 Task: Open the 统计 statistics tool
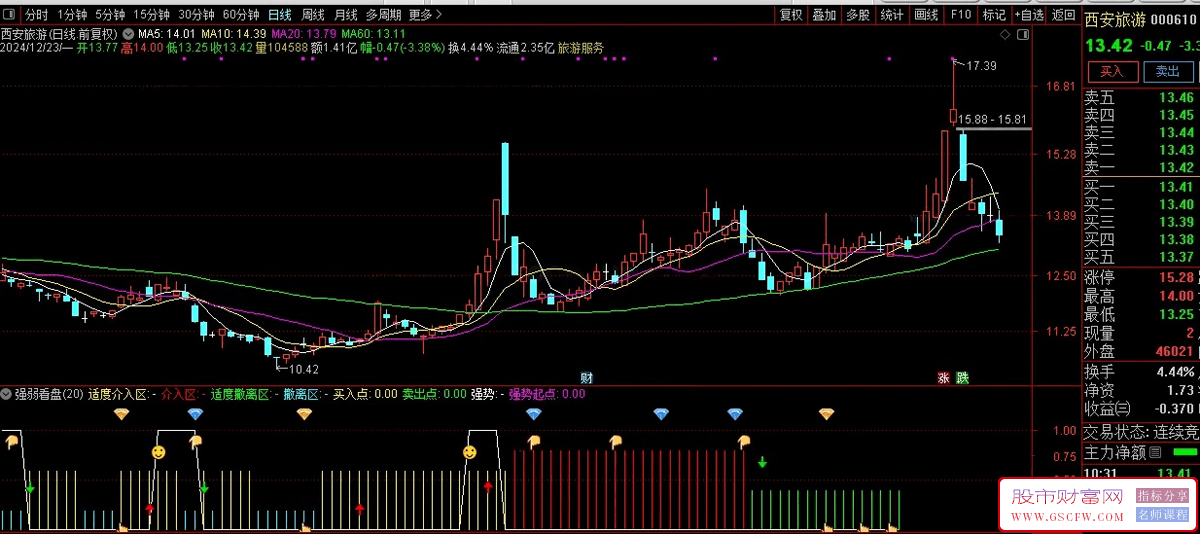(x=892, y=15)
